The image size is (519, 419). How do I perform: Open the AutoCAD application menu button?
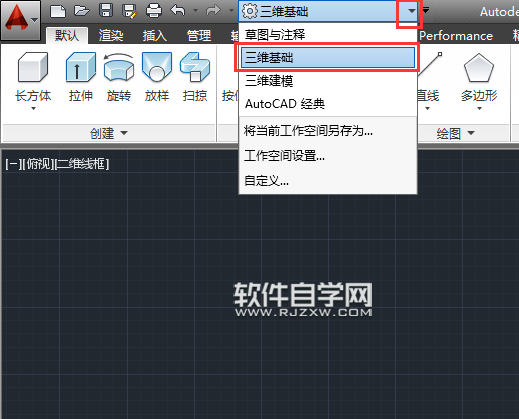21,20
